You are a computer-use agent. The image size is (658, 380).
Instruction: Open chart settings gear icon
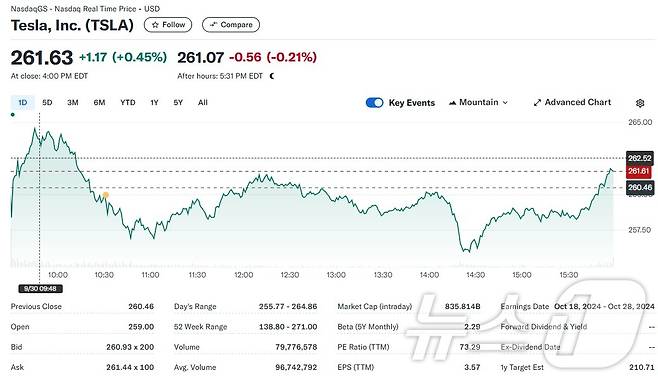tap(640, 103)
